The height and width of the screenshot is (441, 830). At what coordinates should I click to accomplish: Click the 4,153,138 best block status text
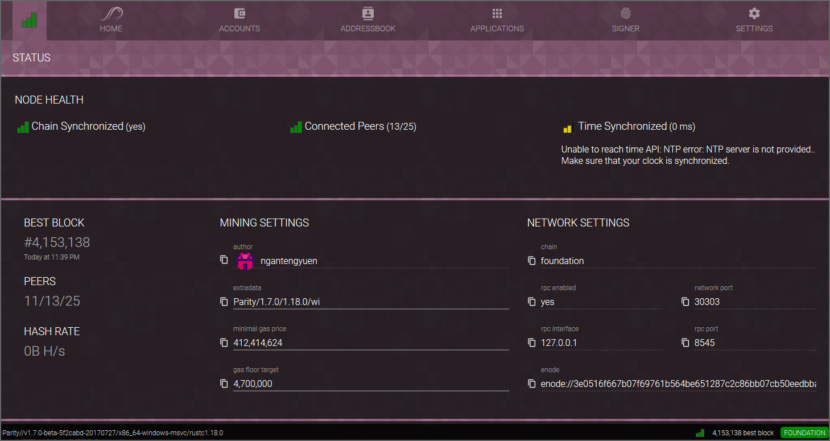pos(743,433)
